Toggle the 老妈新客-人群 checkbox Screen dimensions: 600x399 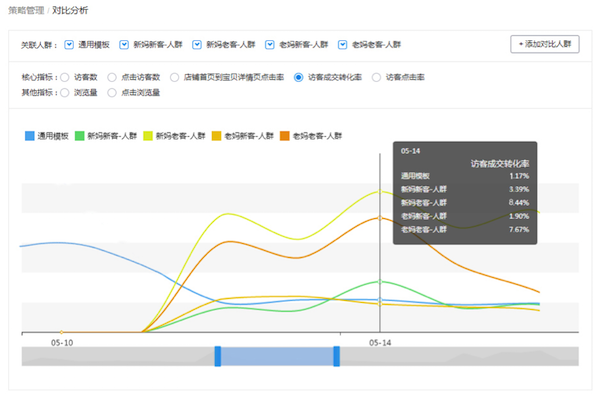270,45
